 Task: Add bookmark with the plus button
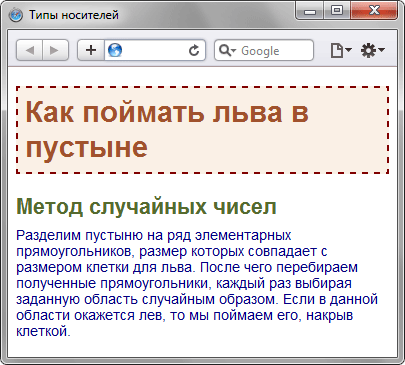click(x=91, y=50)
